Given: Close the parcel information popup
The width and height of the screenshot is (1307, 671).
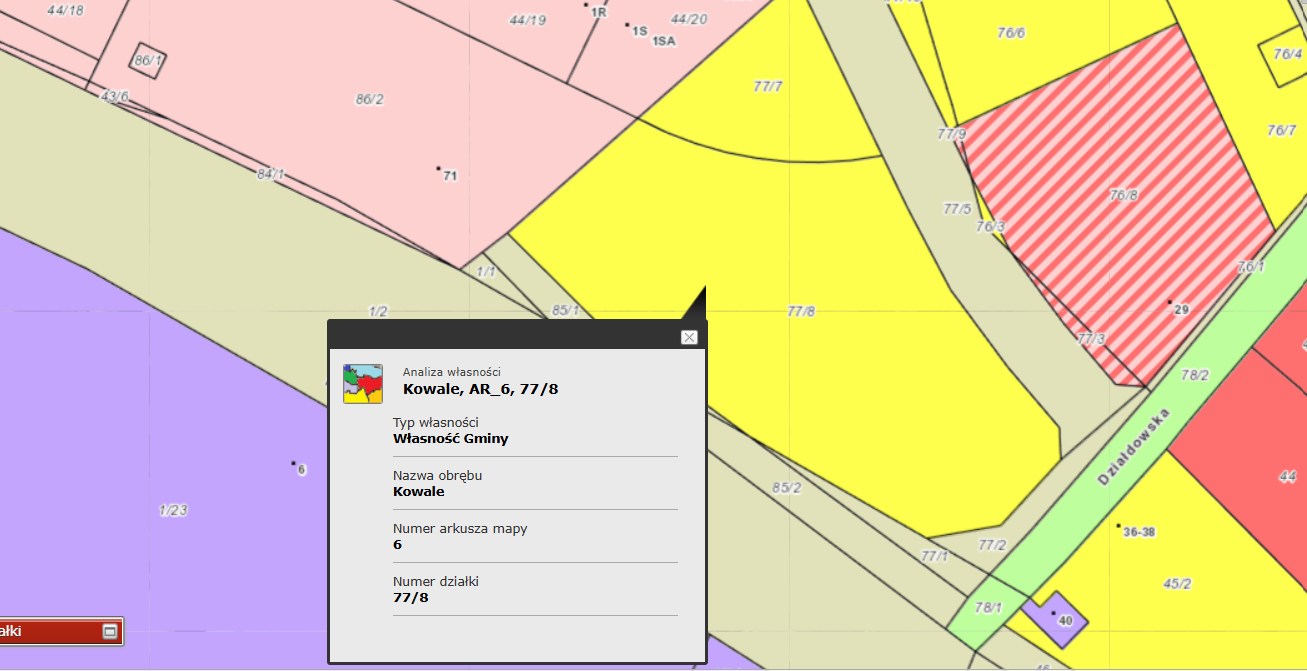Looking at the screenshot, I should [x=689, y=337].
